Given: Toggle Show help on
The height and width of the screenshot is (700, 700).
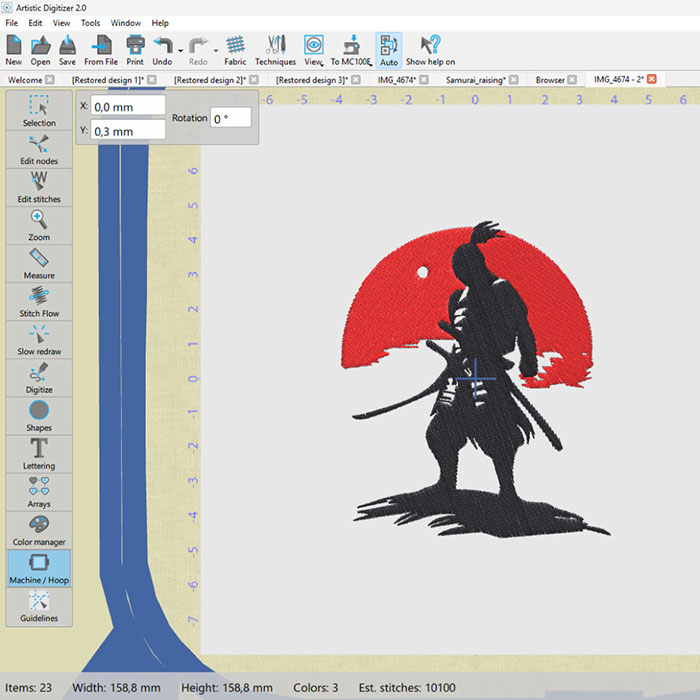Looking at the screenshot, I should click(430, 49).
